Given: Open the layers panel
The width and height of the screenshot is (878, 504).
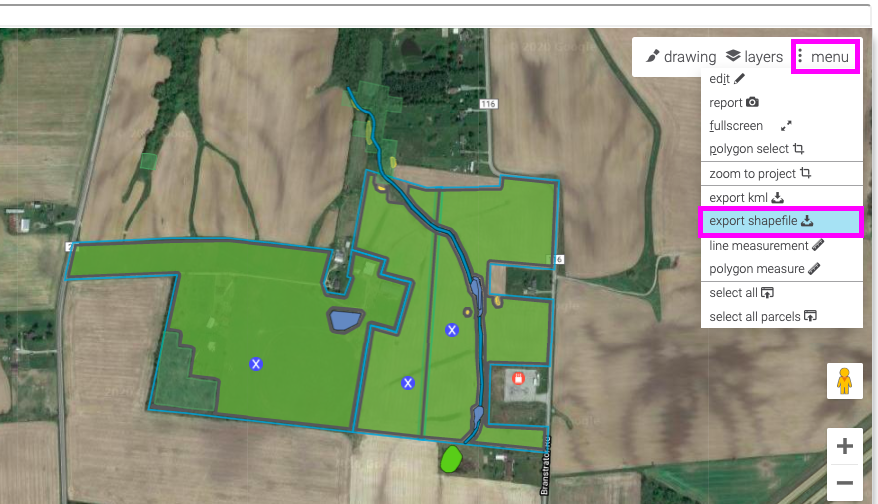Looking at the screenshot, I should coord(754,57).
